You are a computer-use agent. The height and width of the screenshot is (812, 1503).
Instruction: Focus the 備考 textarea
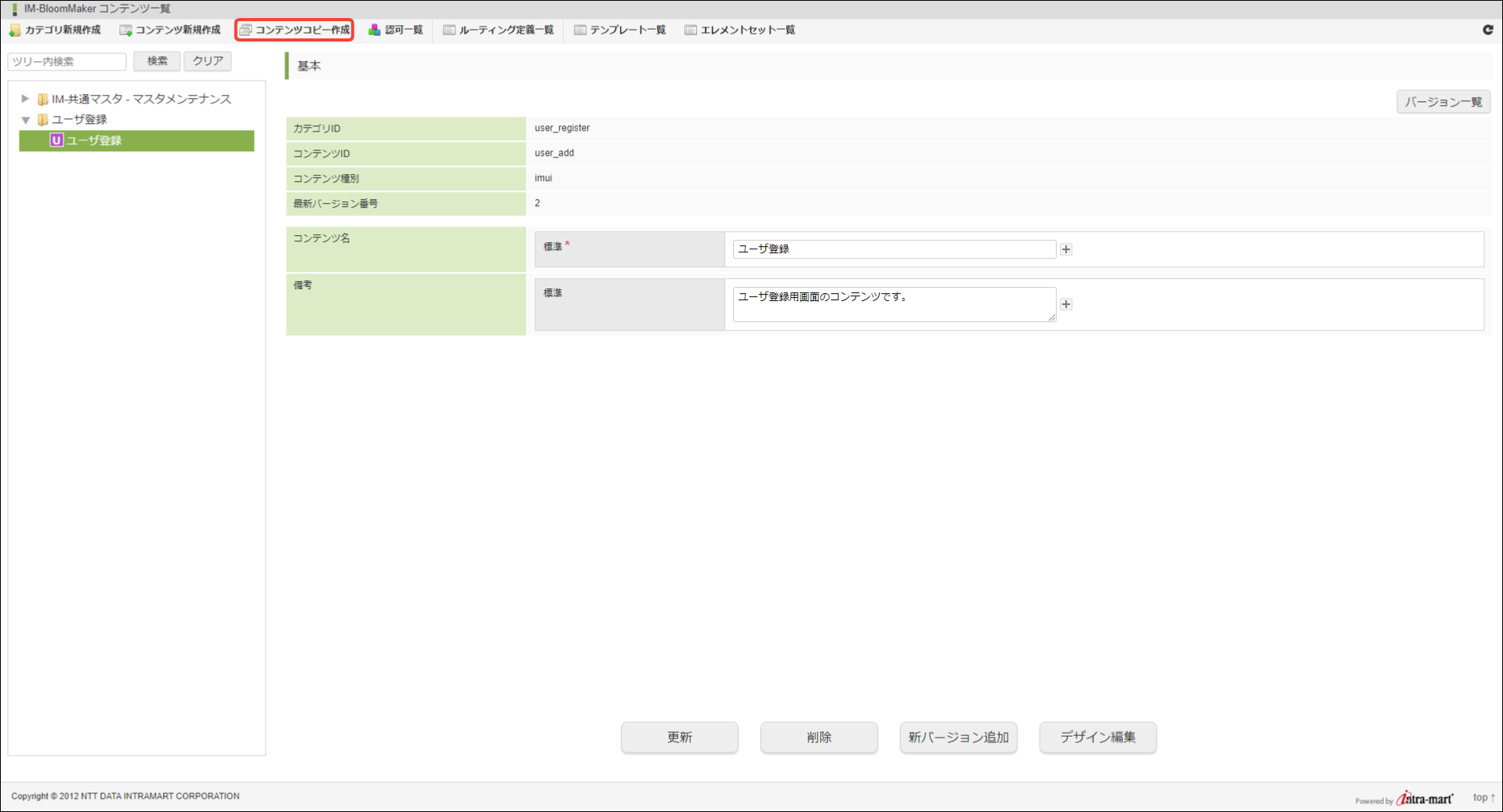point(895,304)
